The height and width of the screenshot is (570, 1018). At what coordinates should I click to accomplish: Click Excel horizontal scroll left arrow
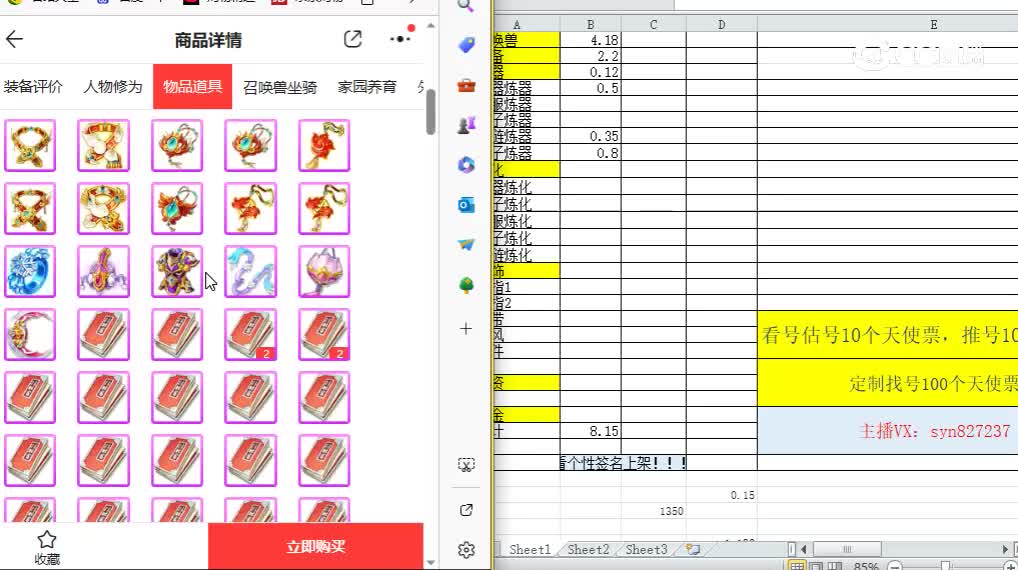803,549
